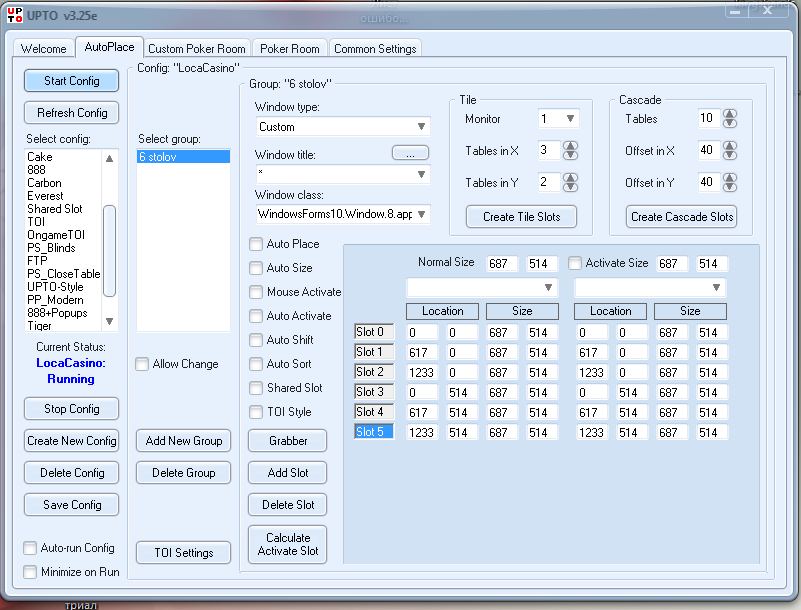Viewport: 801px width, 610px height.
Task: Check the Minimize on Run option
Action: [x=31, y=572]
